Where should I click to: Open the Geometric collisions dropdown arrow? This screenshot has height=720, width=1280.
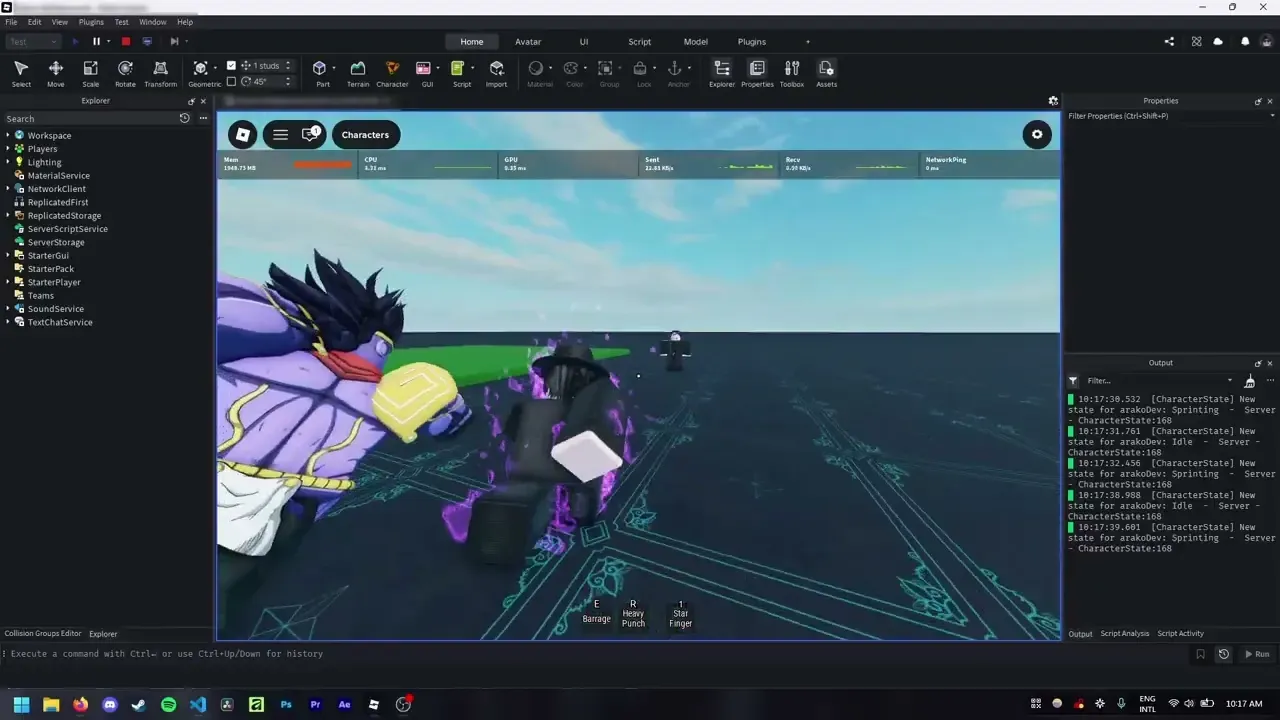(x=215, y=68)
